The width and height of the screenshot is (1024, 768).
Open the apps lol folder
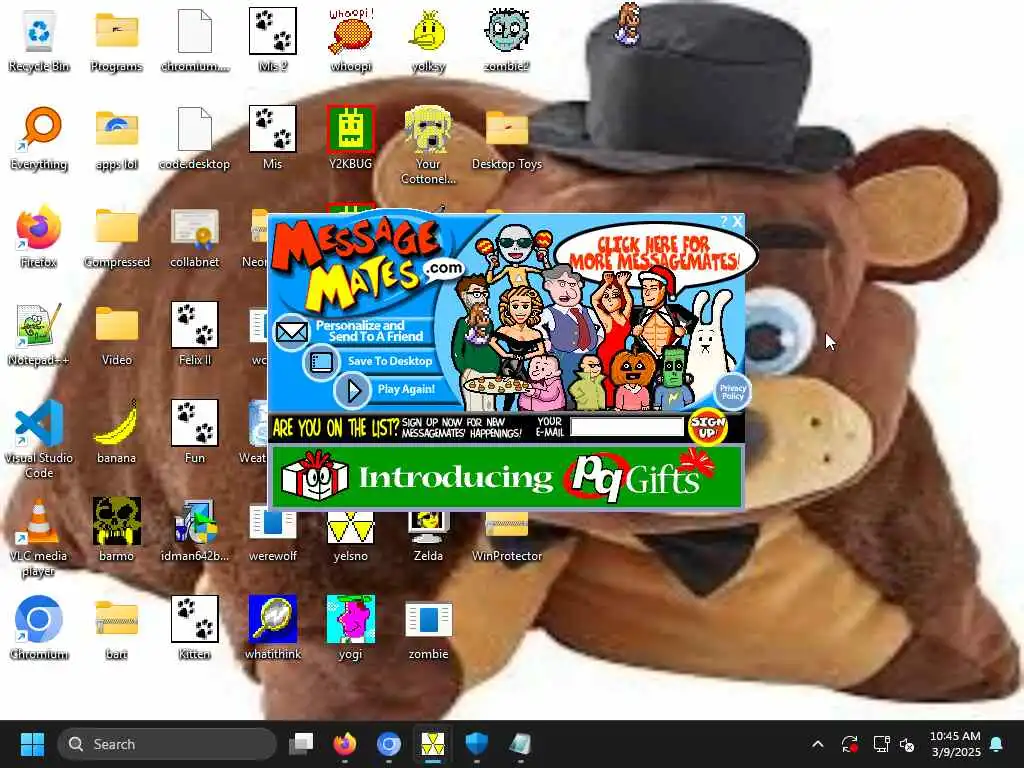click(116, 138)
